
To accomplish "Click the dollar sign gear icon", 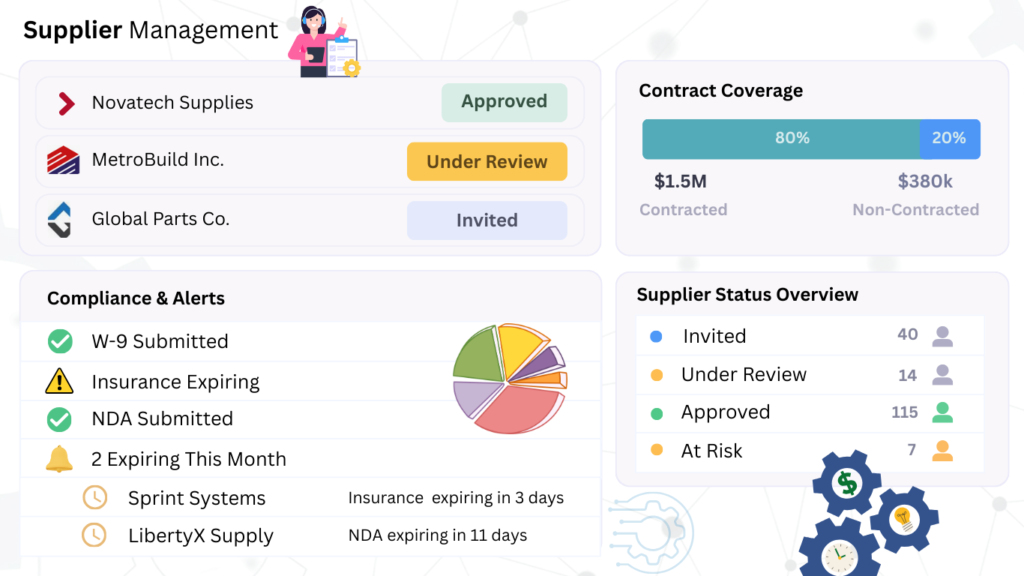I will tap(847, 485).
